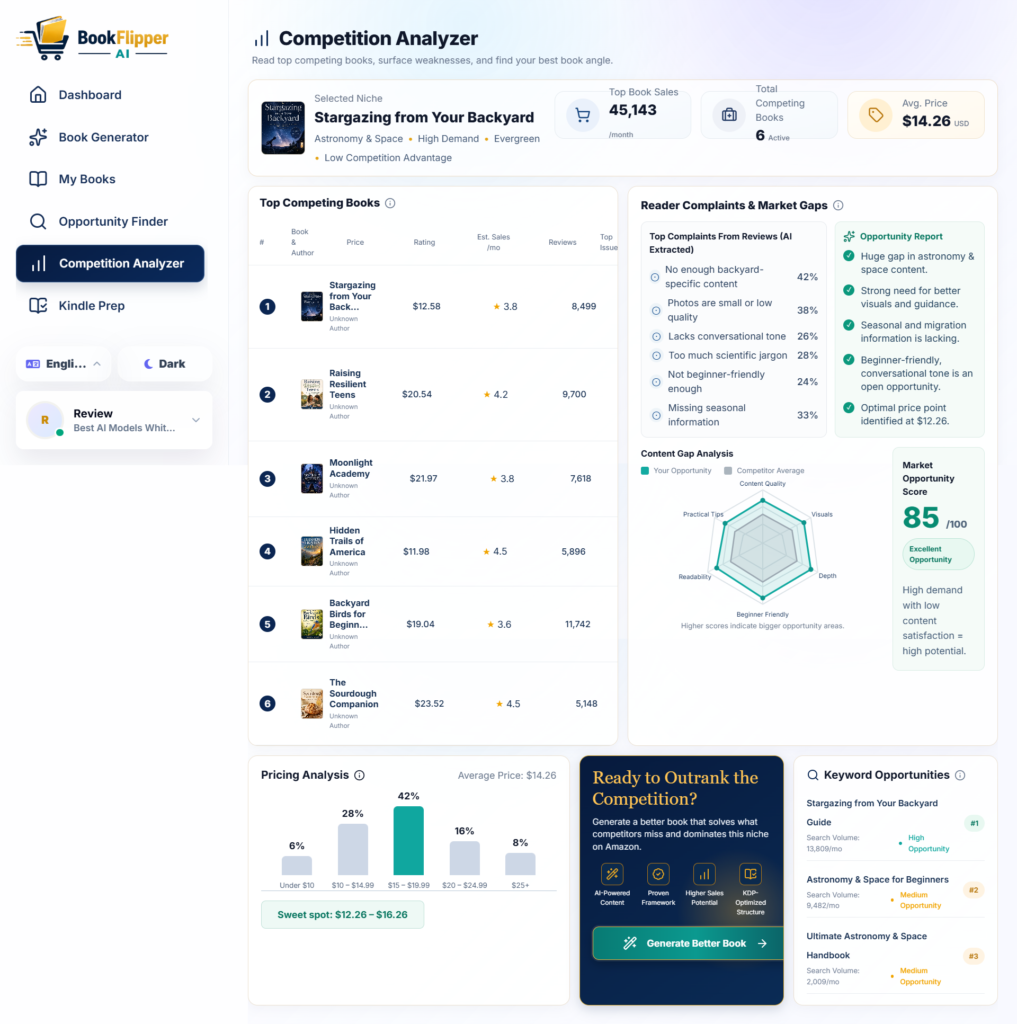Screen dimensions: 1017x1024
Task: Click the R user avatar
Action: pyautogui.click(x=44, y=420)
